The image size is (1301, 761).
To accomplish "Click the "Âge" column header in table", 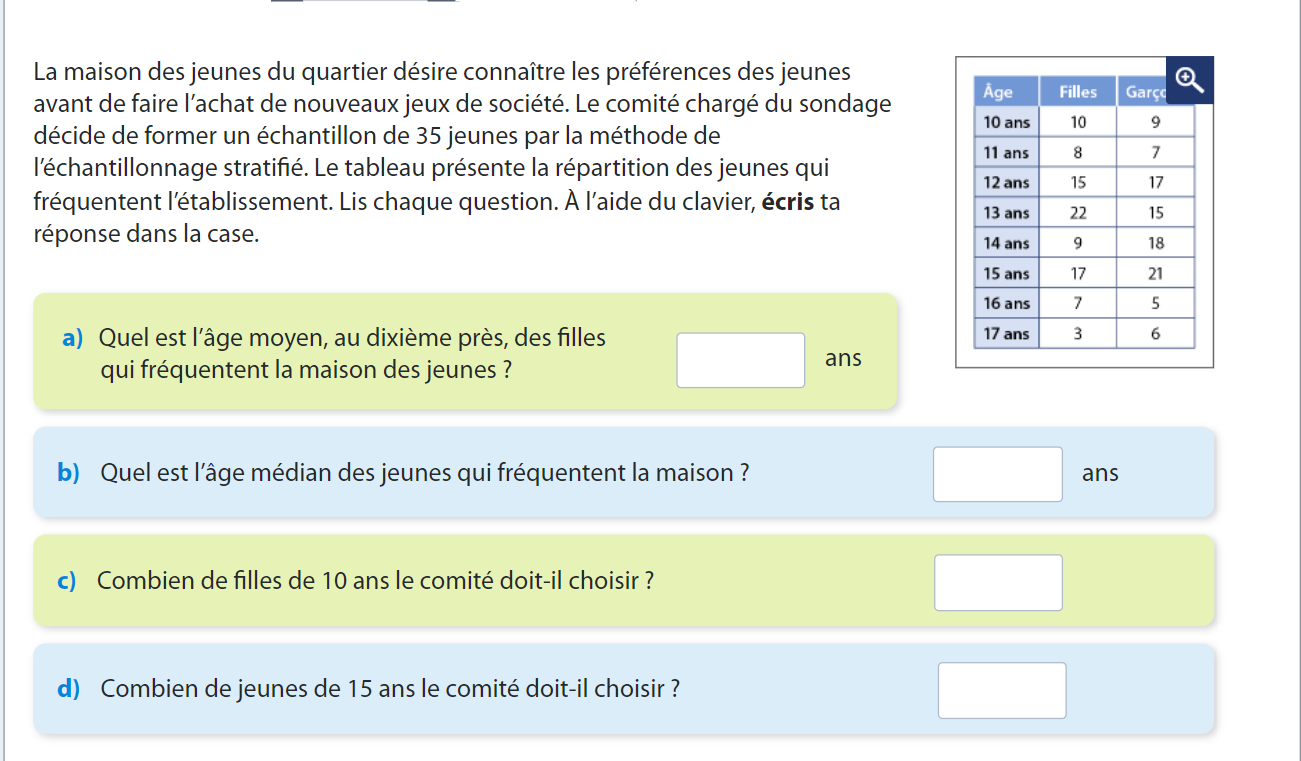I will [998, 92].
